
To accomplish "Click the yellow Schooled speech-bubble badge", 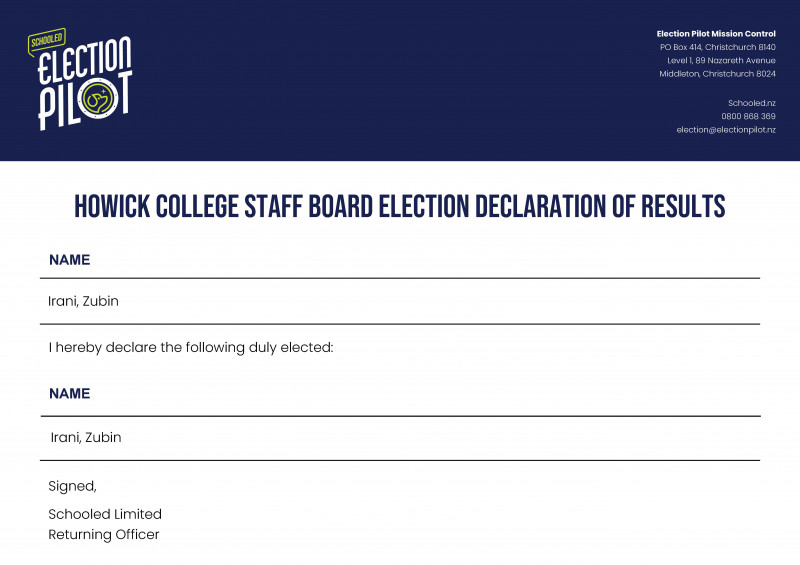I will point(46,41).
